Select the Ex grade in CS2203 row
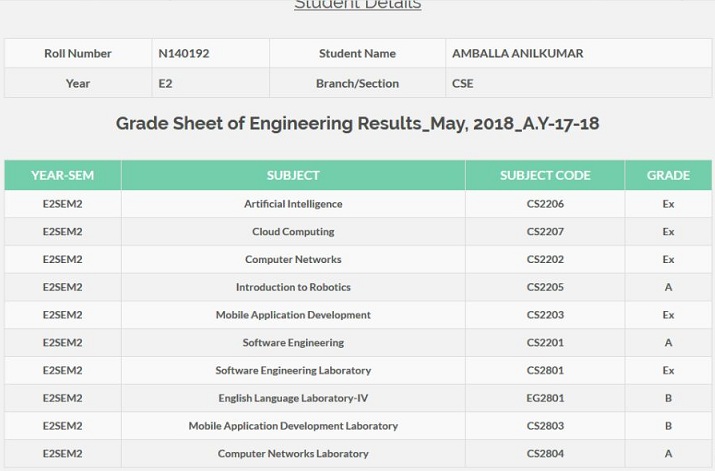Image resolution: width=715 pixels, height=471 pixels. coord(668,315)
